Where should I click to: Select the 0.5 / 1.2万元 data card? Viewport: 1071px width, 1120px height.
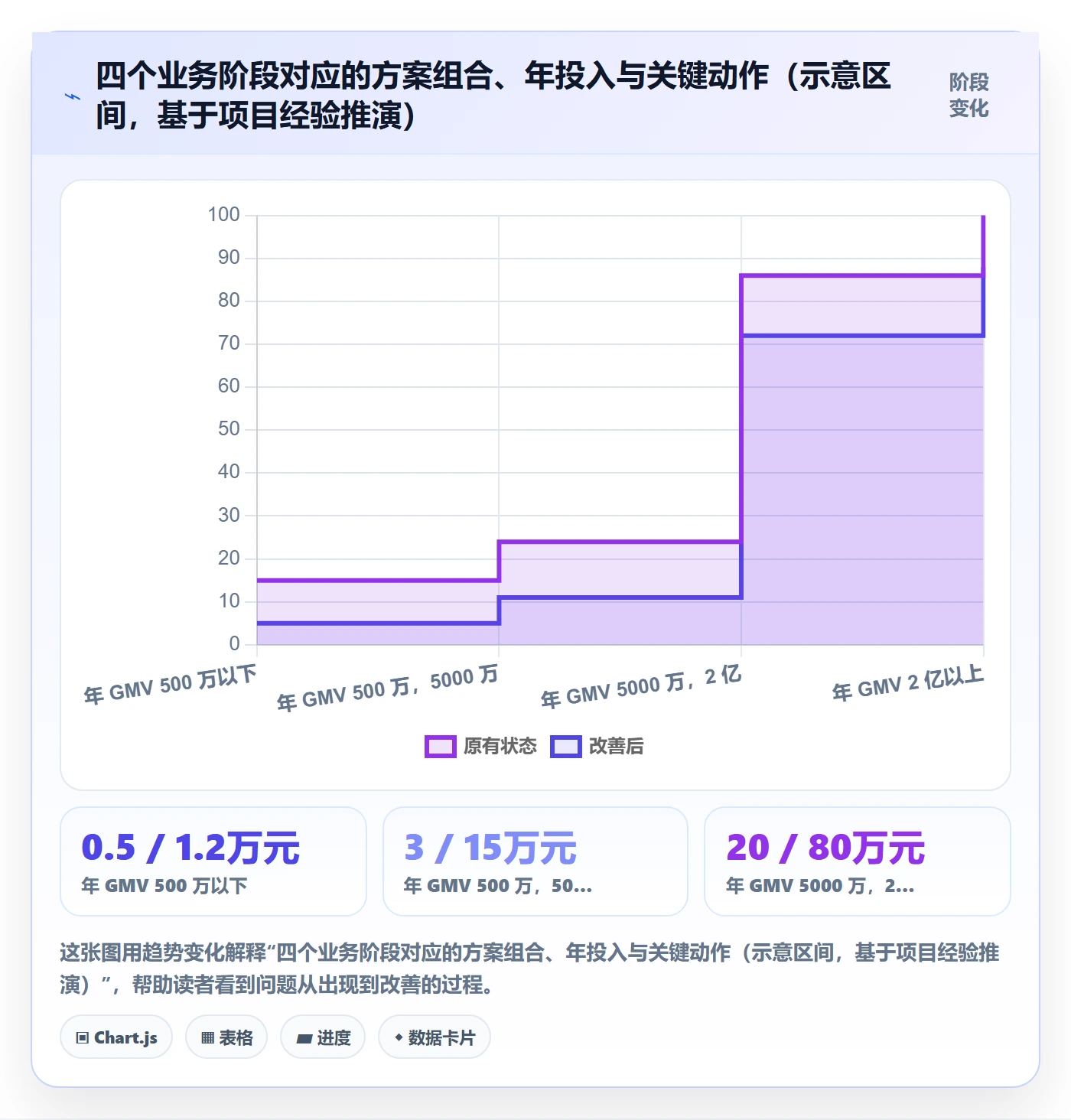[213, 861]
